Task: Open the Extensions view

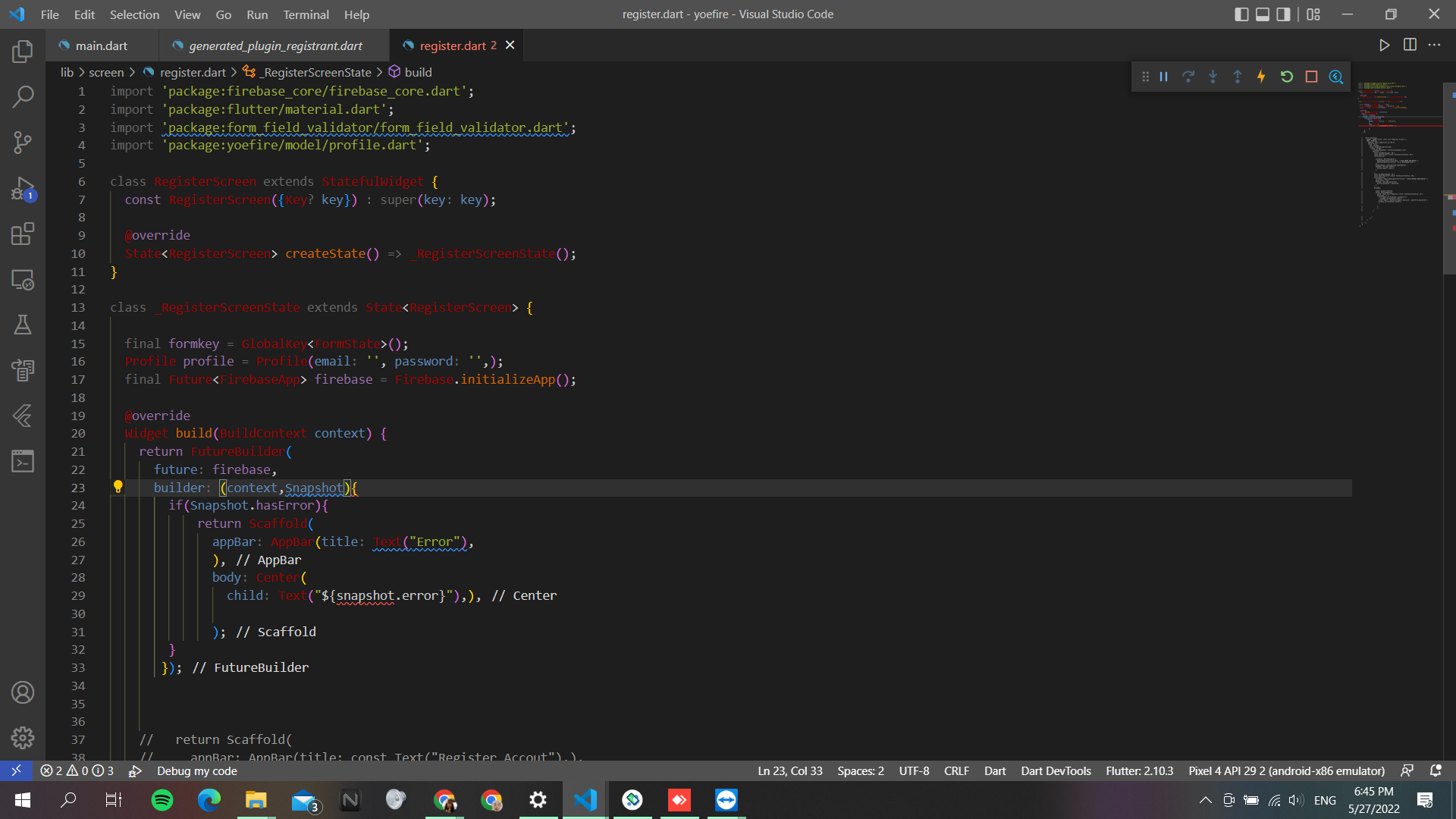Action: click(23, 234)
